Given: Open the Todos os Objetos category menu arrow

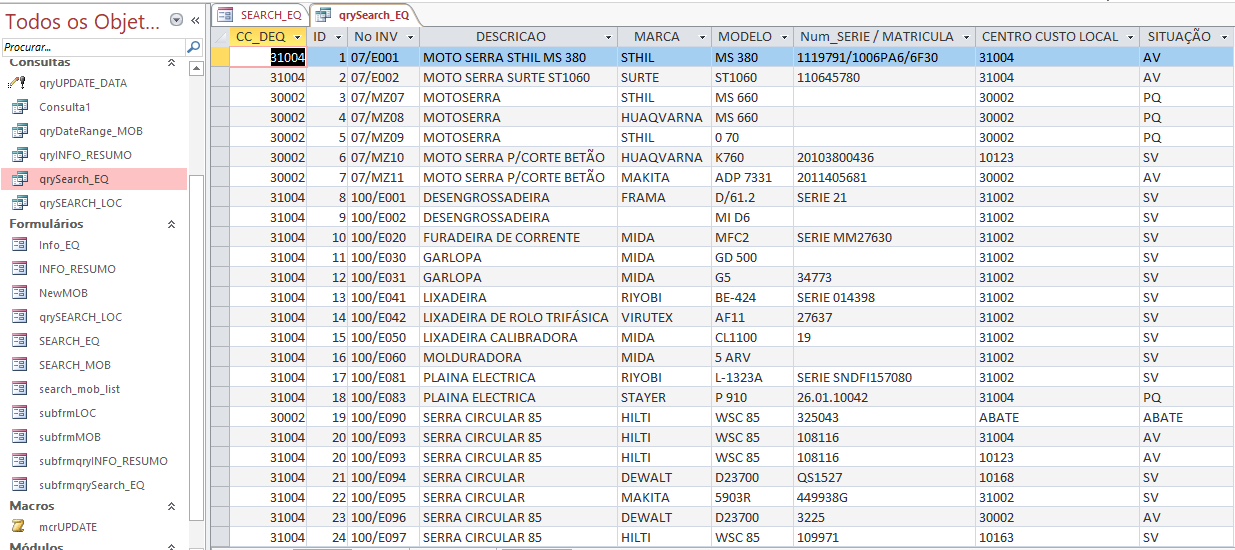Looking at the screenshot, I should [x=177, y=20].
